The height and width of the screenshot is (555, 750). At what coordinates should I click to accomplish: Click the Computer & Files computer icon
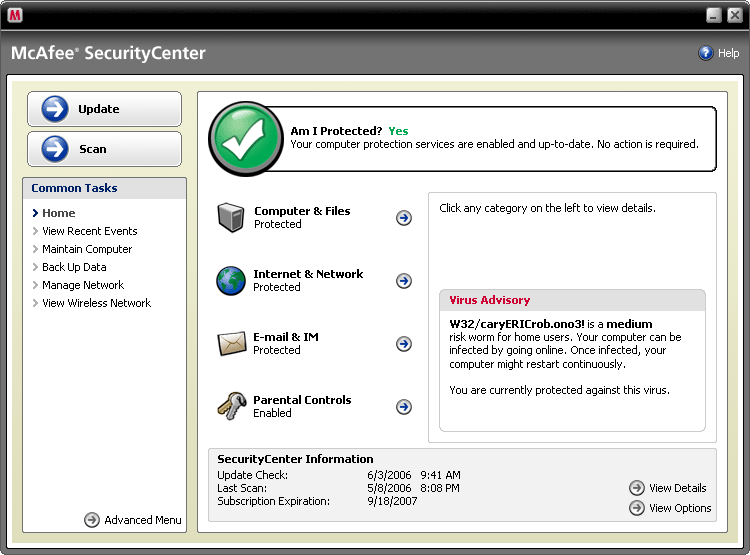coord(231,218)
